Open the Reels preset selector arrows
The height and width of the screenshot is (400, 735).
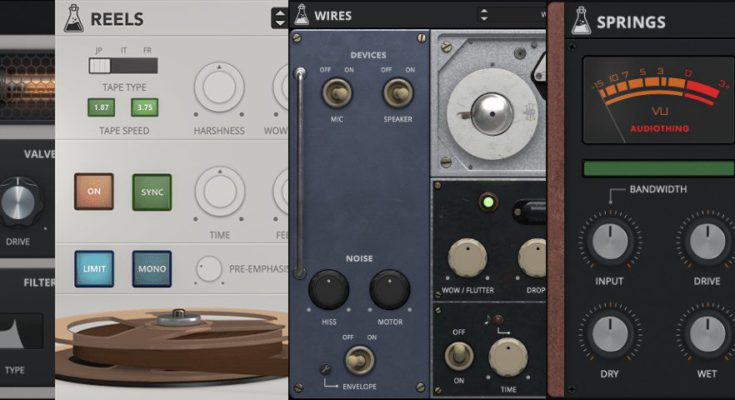click(279, 17)
